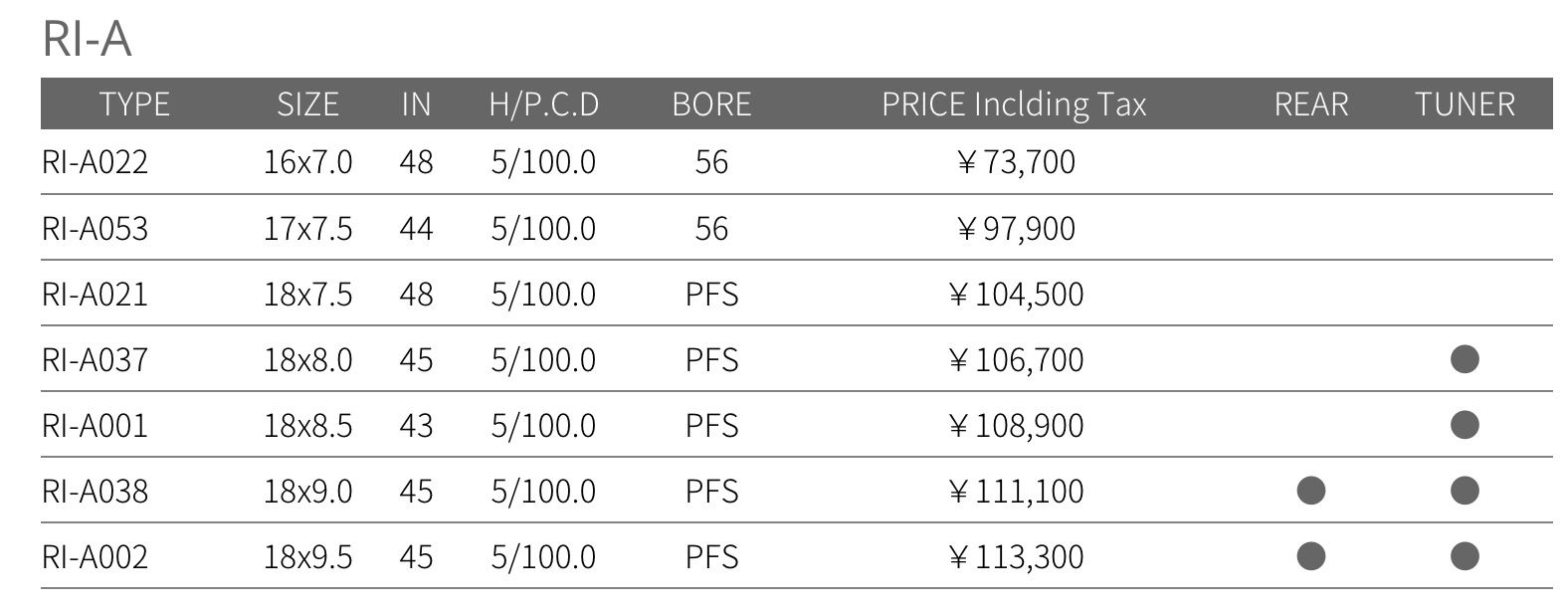1568x610 pixels.
Task: Click the 18x9.5 size cell
Action: tap(307, 556)
